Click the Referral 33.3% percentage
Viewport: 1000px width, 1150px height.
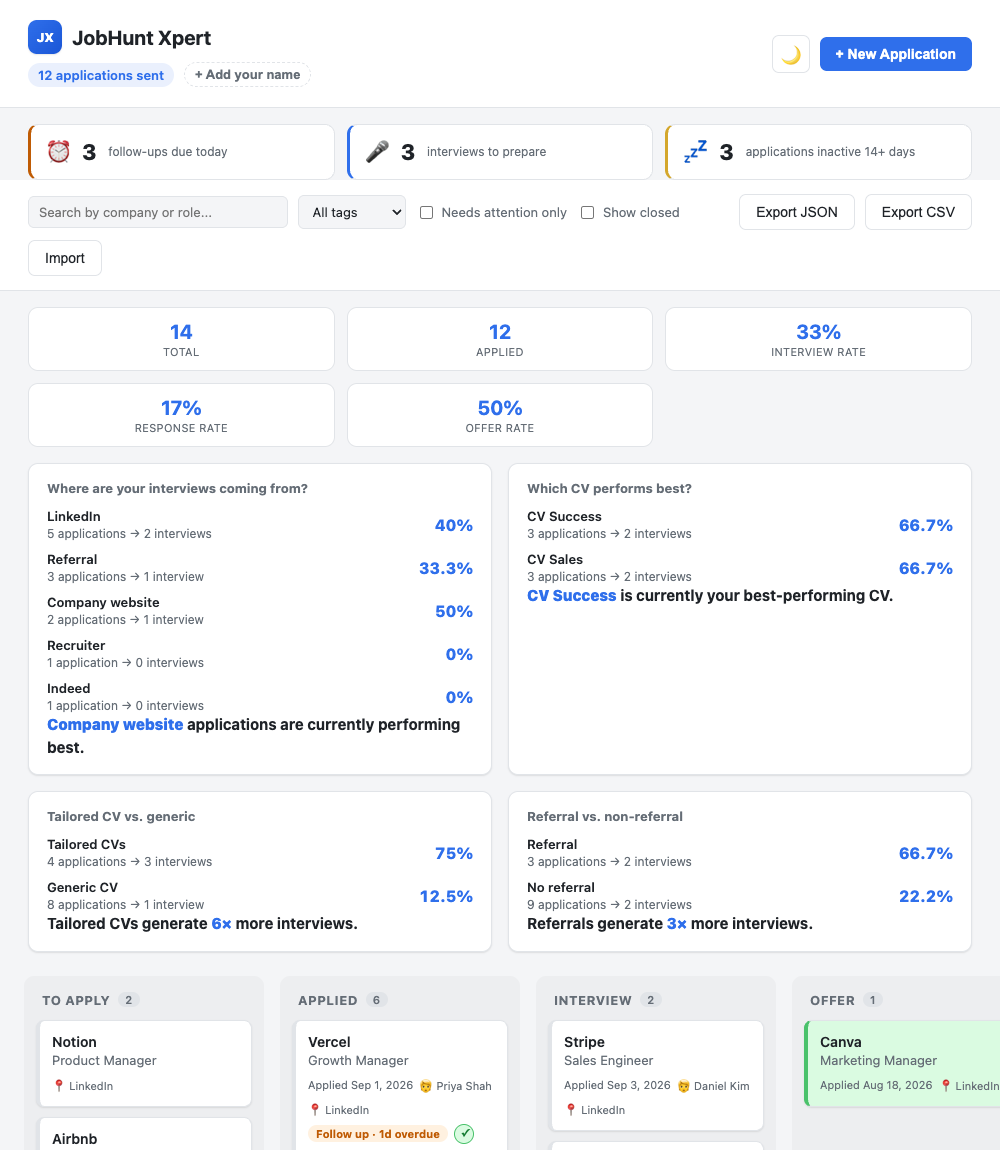(x=445, y=568)
